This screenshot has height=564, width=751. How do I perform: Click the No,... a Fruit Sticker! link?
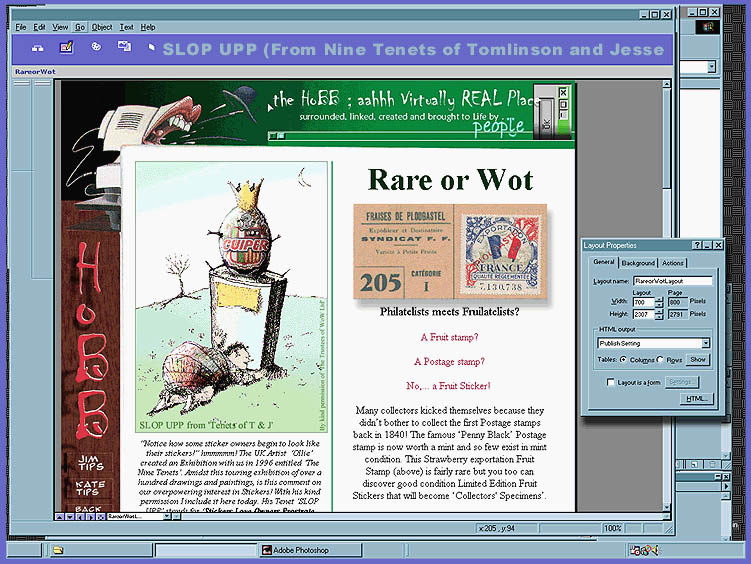pos(448,385)
